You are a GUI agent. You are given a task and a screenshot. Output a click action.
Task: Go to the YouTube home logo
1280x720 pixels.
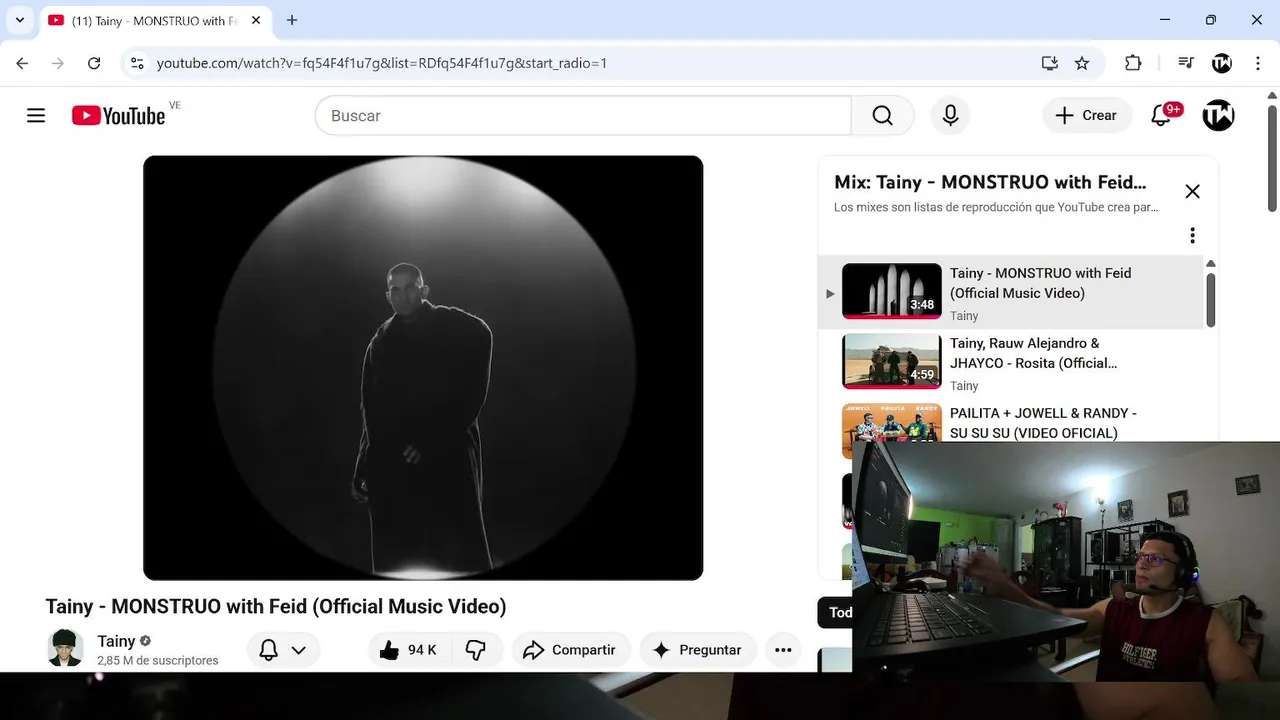118,116
